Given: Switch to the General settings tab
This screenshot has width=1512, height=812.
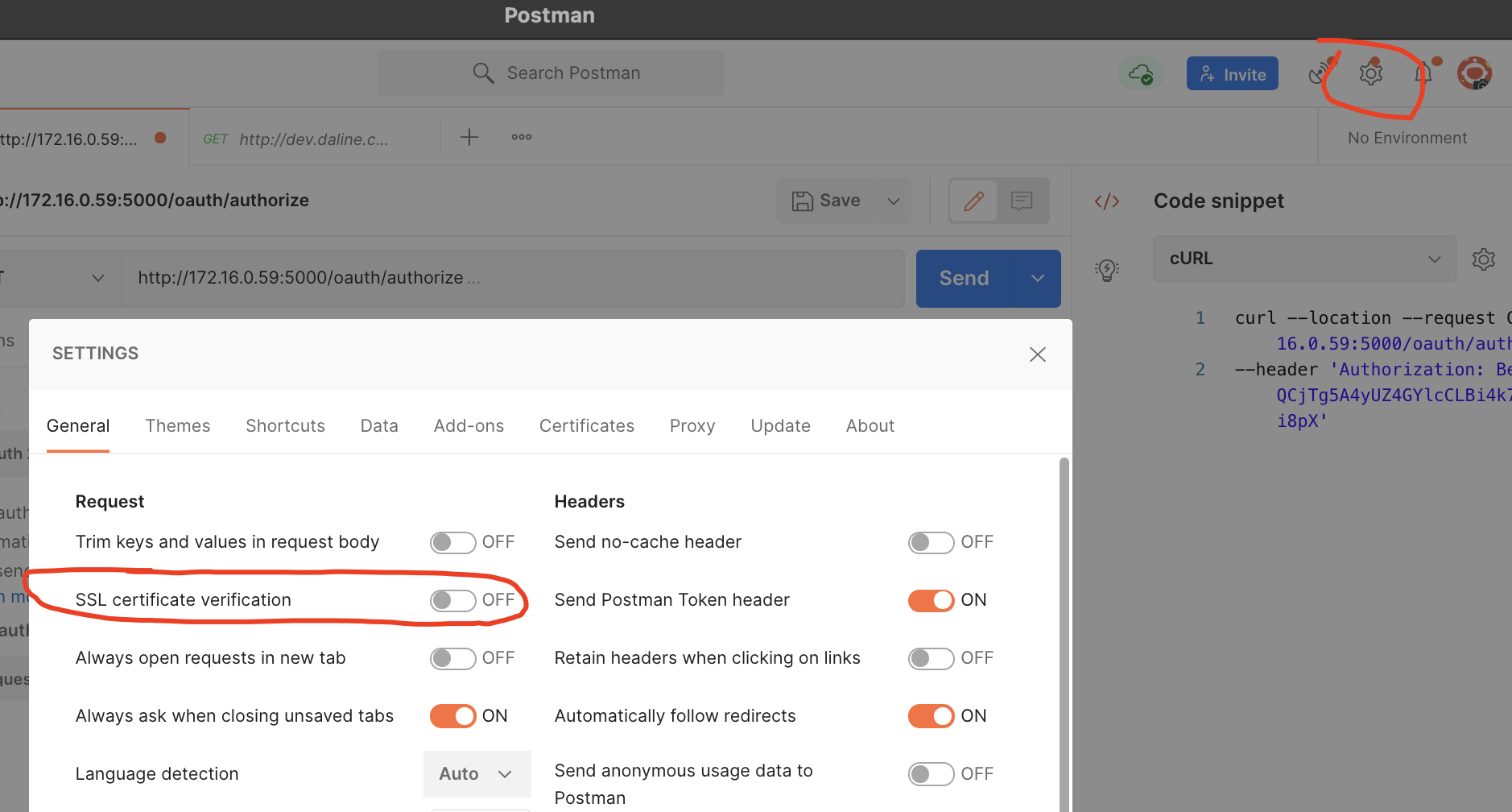Looking at the screenshot, I should 78,426.
